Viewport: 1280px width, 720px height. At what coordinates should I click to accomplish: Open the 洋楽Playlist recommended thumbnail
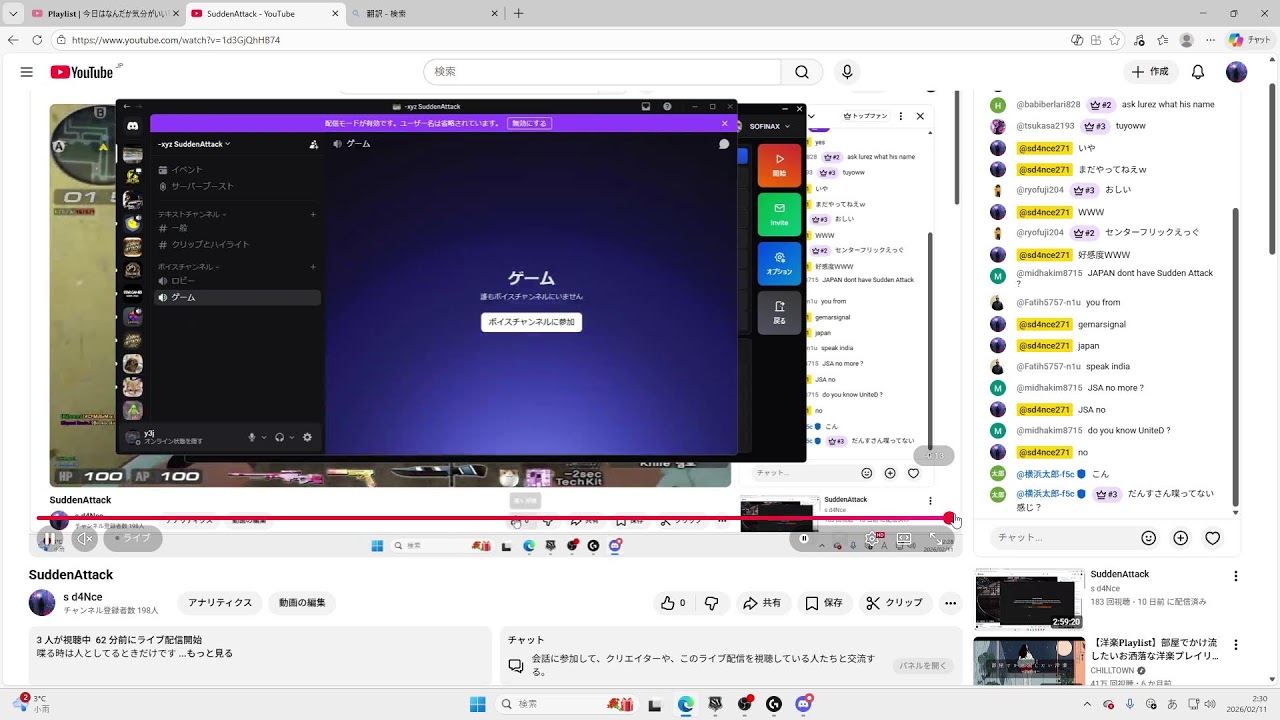pyautogui.click(x=1029, y=661)
